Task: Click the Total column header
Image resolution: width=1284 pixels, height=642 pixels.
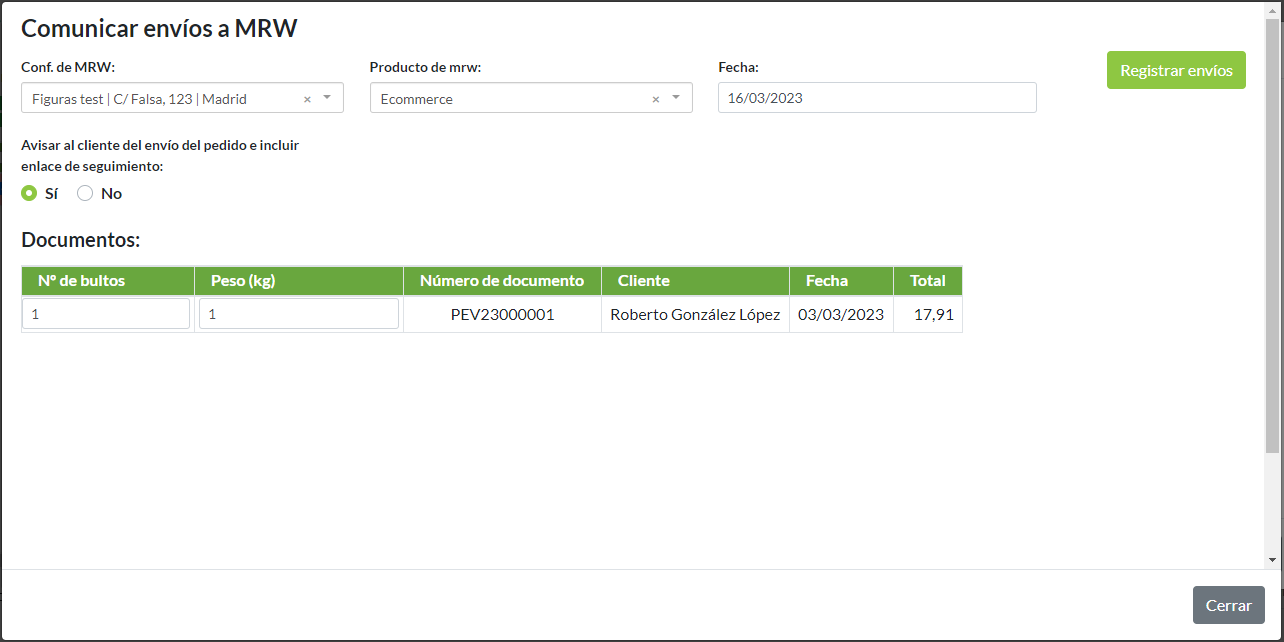Action: [927, 281]
